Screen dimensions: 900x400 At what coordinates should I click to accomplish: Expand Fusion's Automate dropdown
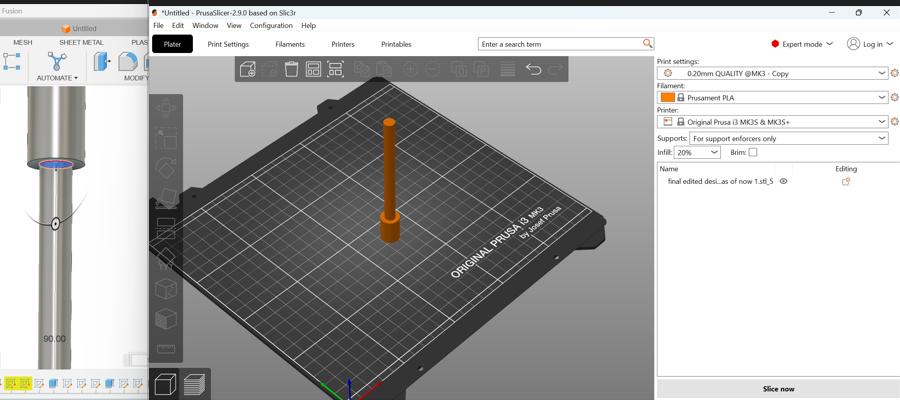pyautogui.click(x=57, y=78)
